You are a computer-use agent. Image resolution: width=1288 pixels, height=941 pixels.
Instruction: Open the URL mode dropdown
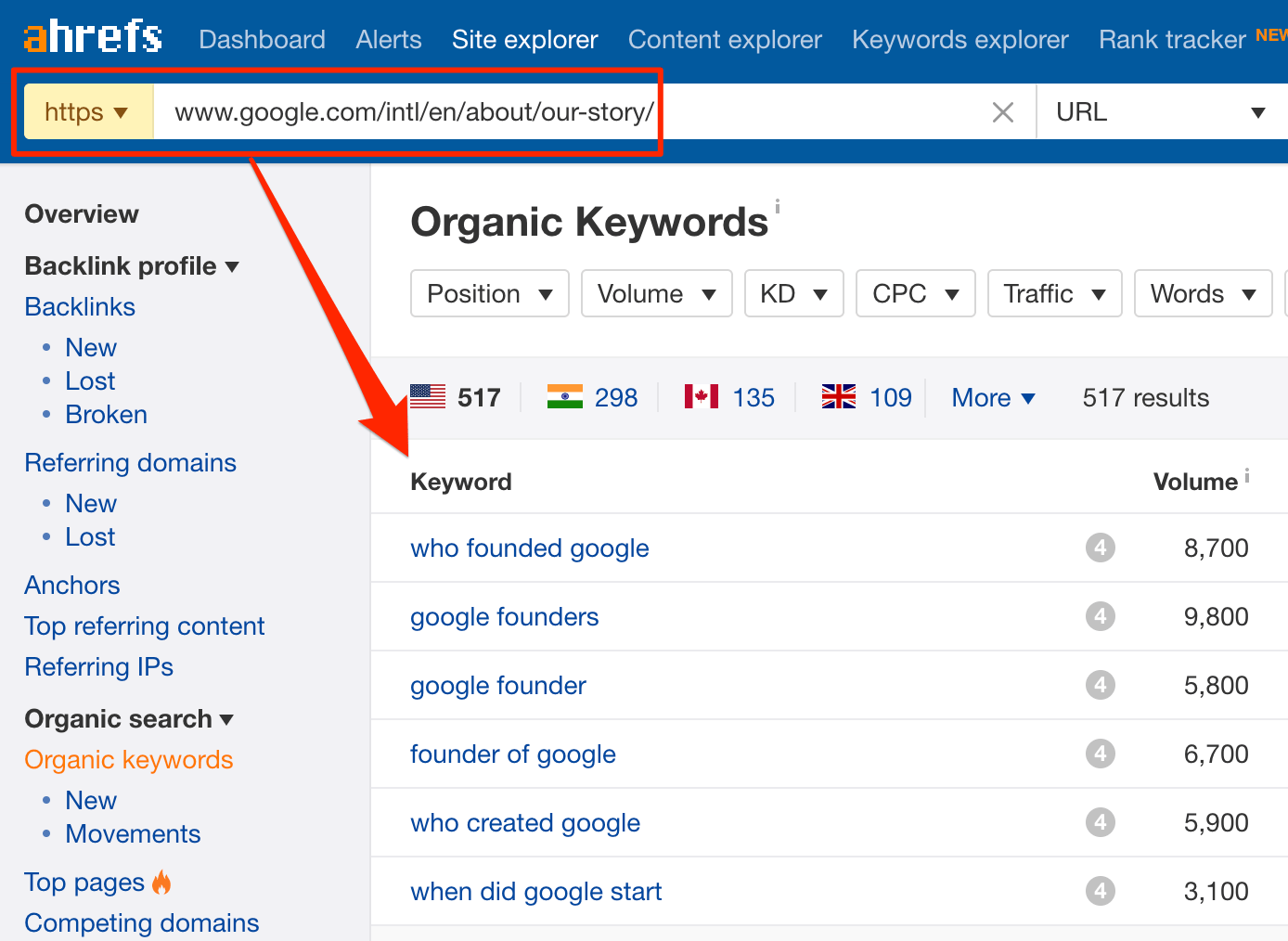(x=1160, y=112)
